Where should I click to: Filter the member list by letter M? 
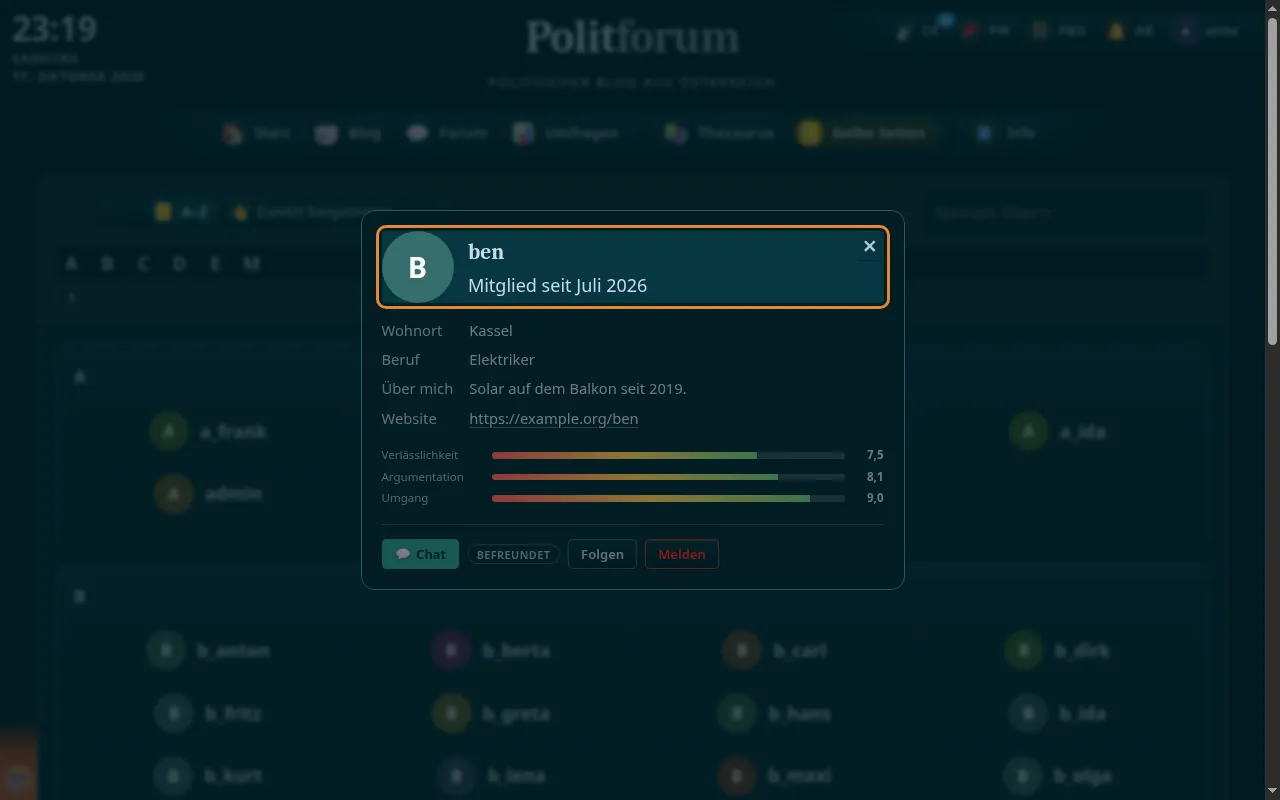(x=251, y=263)
